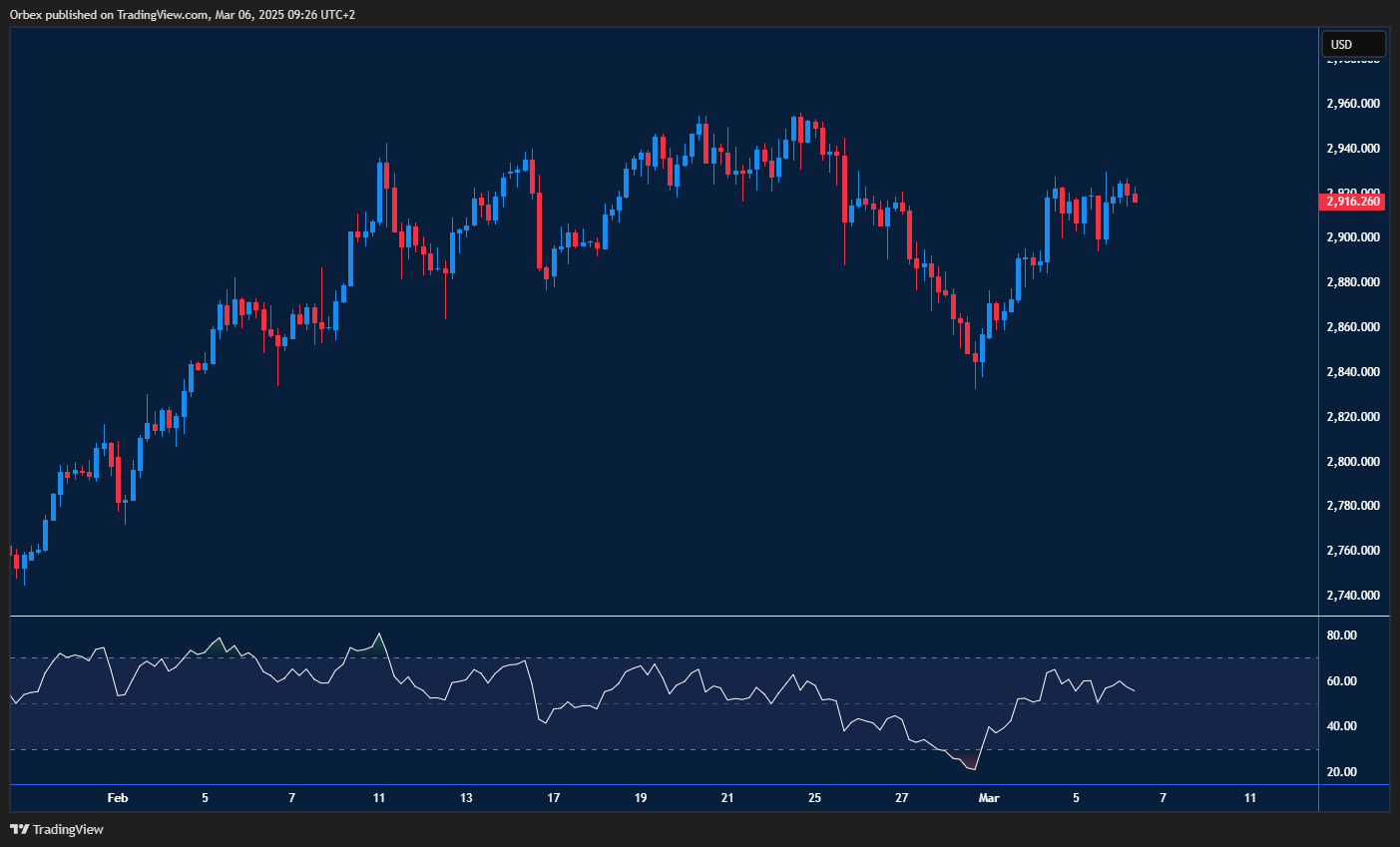Click the Orbex publication header text
The width and height of the screenshot is (1400, 847).
click(180, 14)
